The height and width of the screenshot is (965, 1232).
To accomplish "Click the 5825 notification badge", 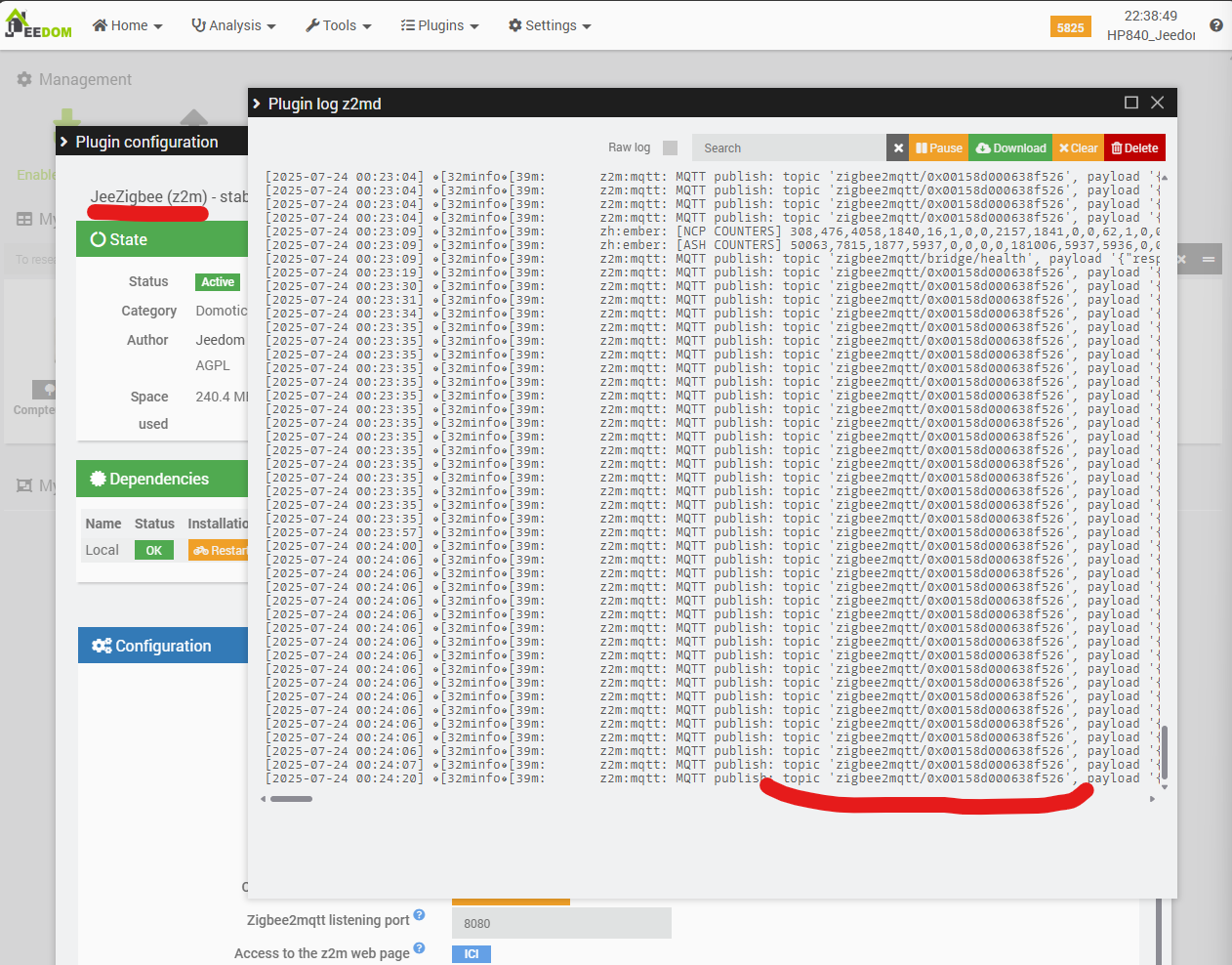I will click(x=1070, y=27).
